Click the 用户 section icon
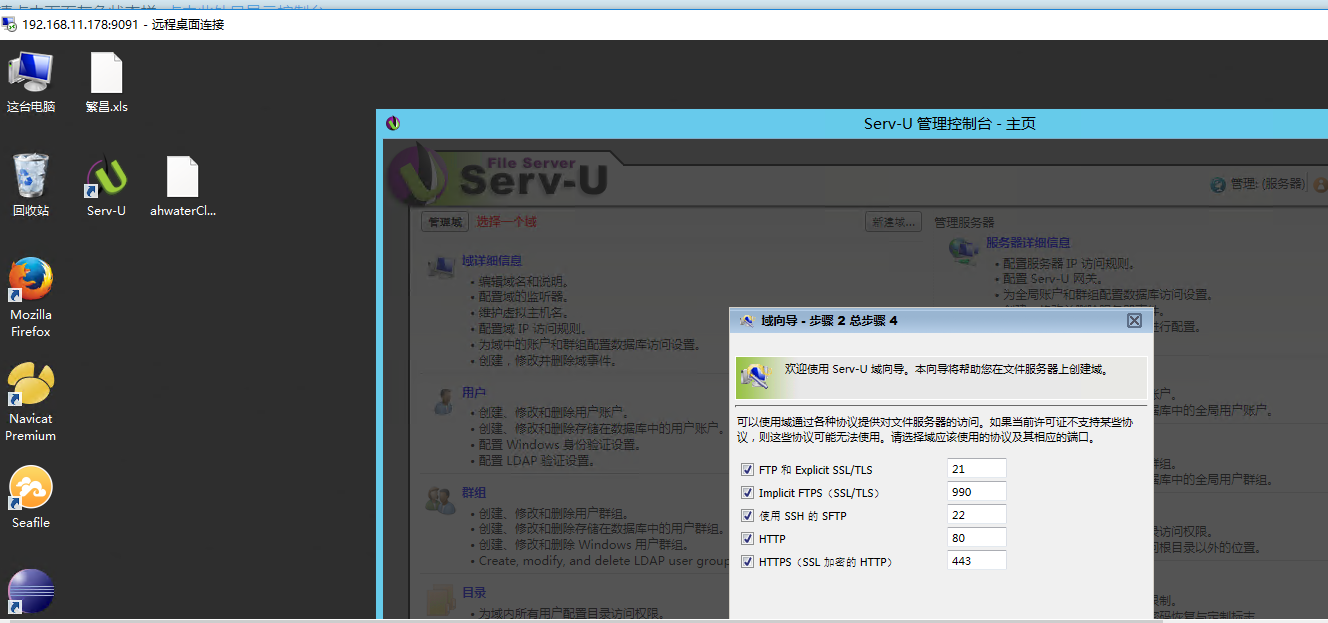Image resolution: width=1328 pixels, height=623 pixels. point(441,401)
